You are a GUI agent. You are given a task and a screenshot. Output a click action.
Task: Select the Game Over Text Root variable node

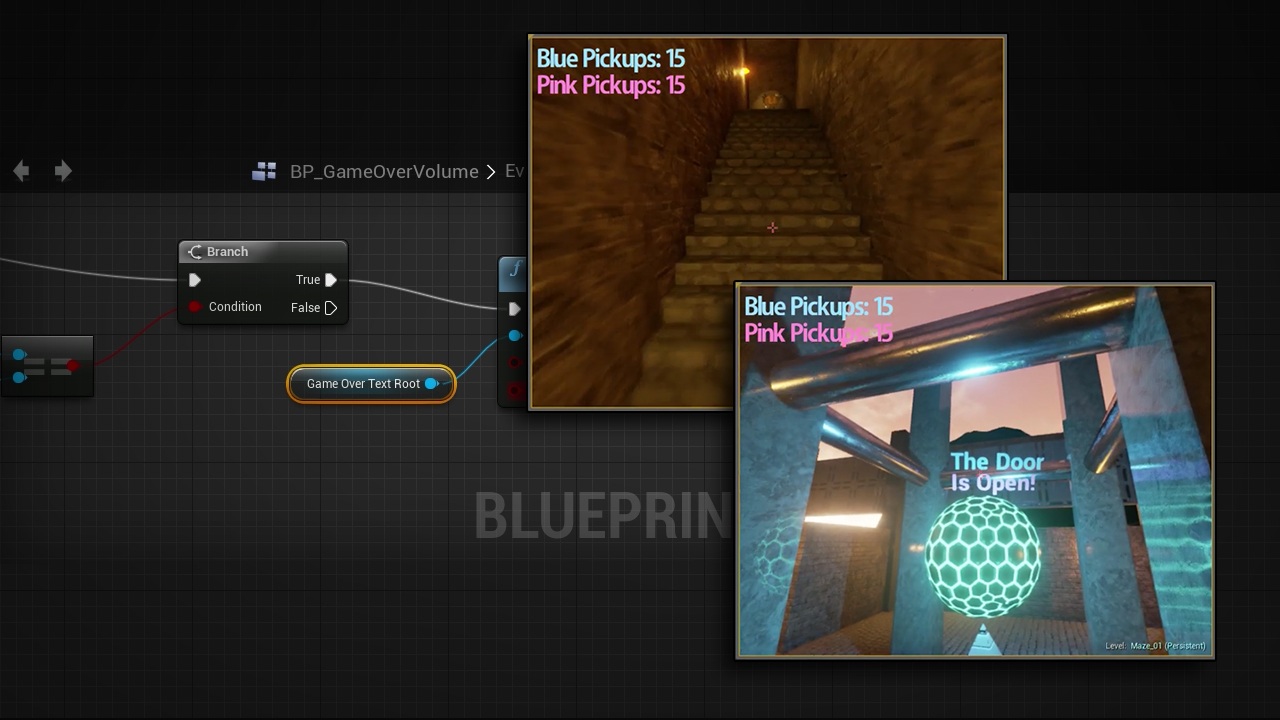[363, 384]
